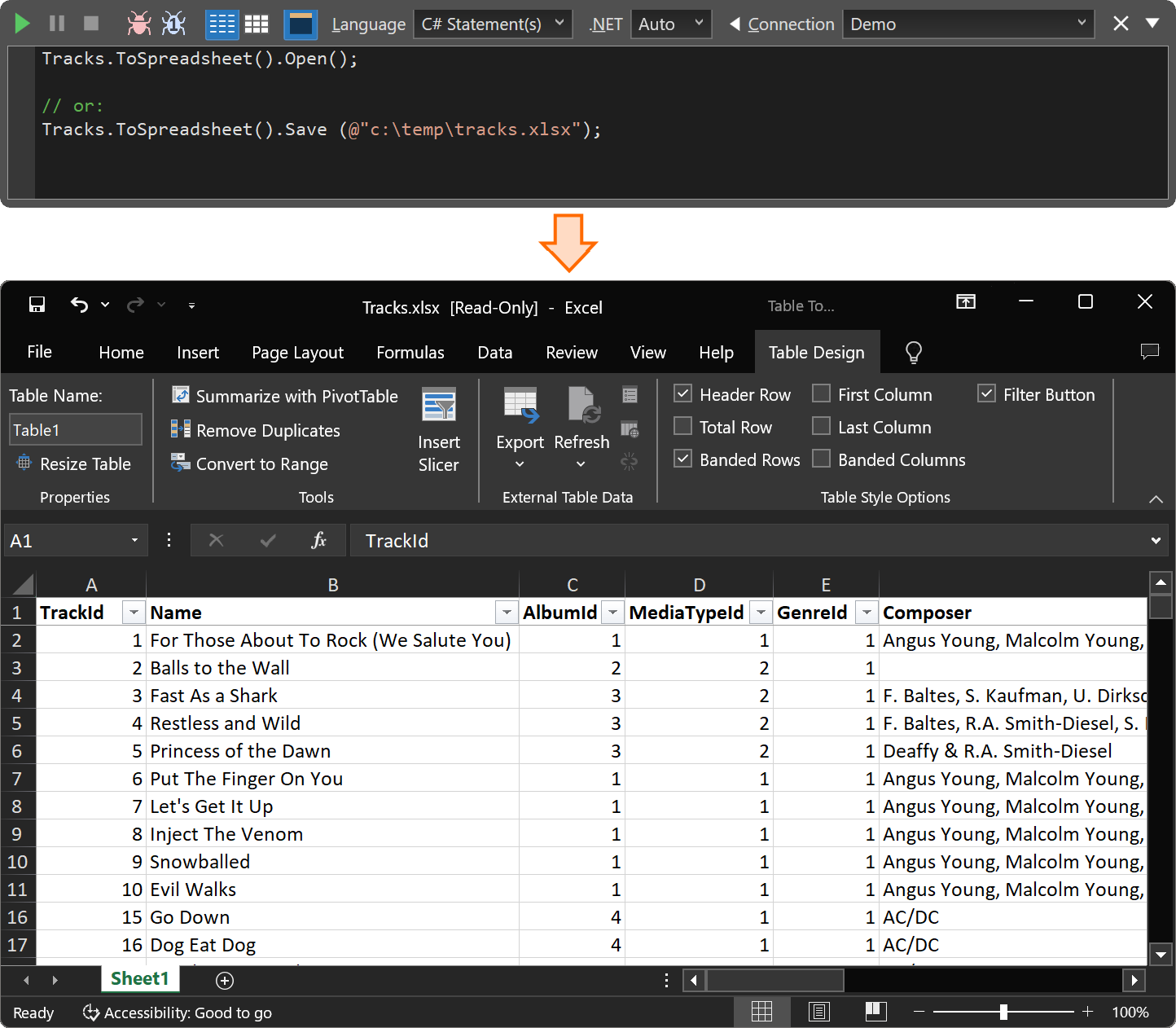Open the Formulas tab
The width and height of the screenshot is (1176, 1028).
point(410,353)
